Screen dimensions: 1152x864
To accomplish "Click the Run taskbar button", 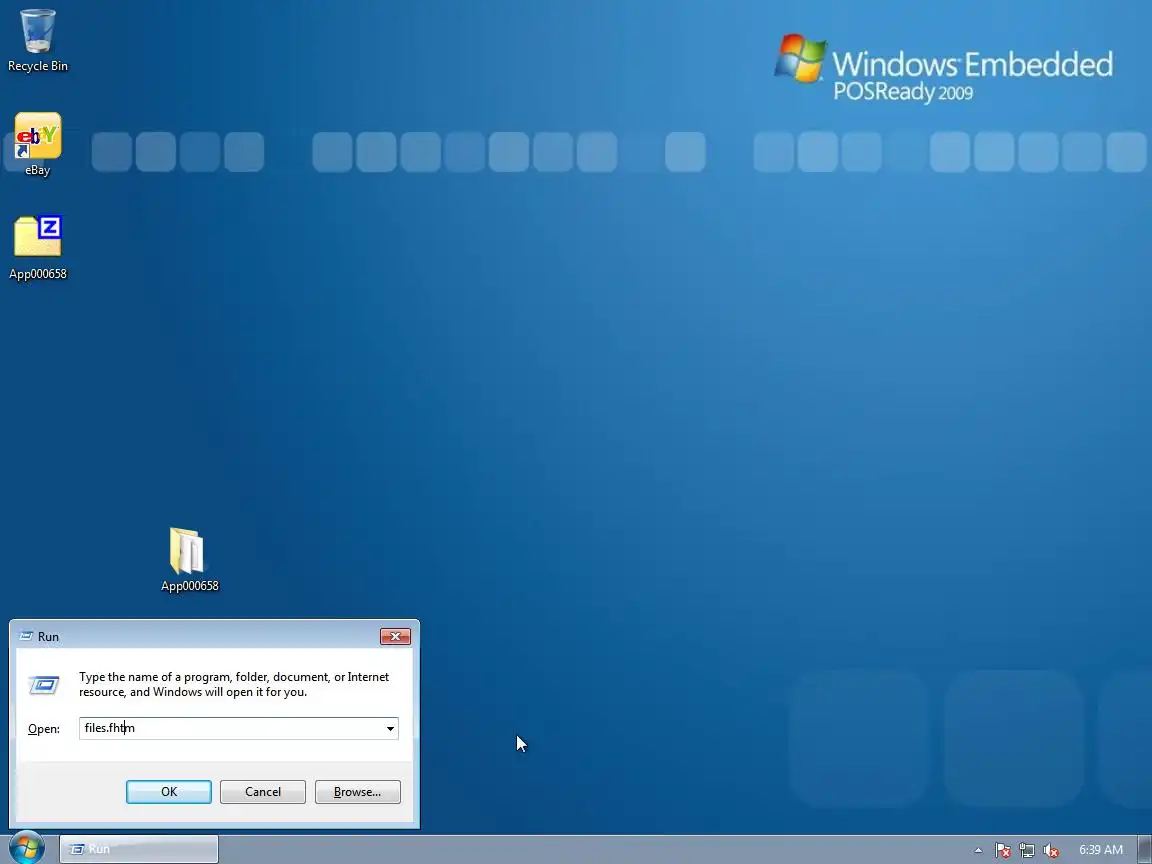I will [x=139, y=849].
